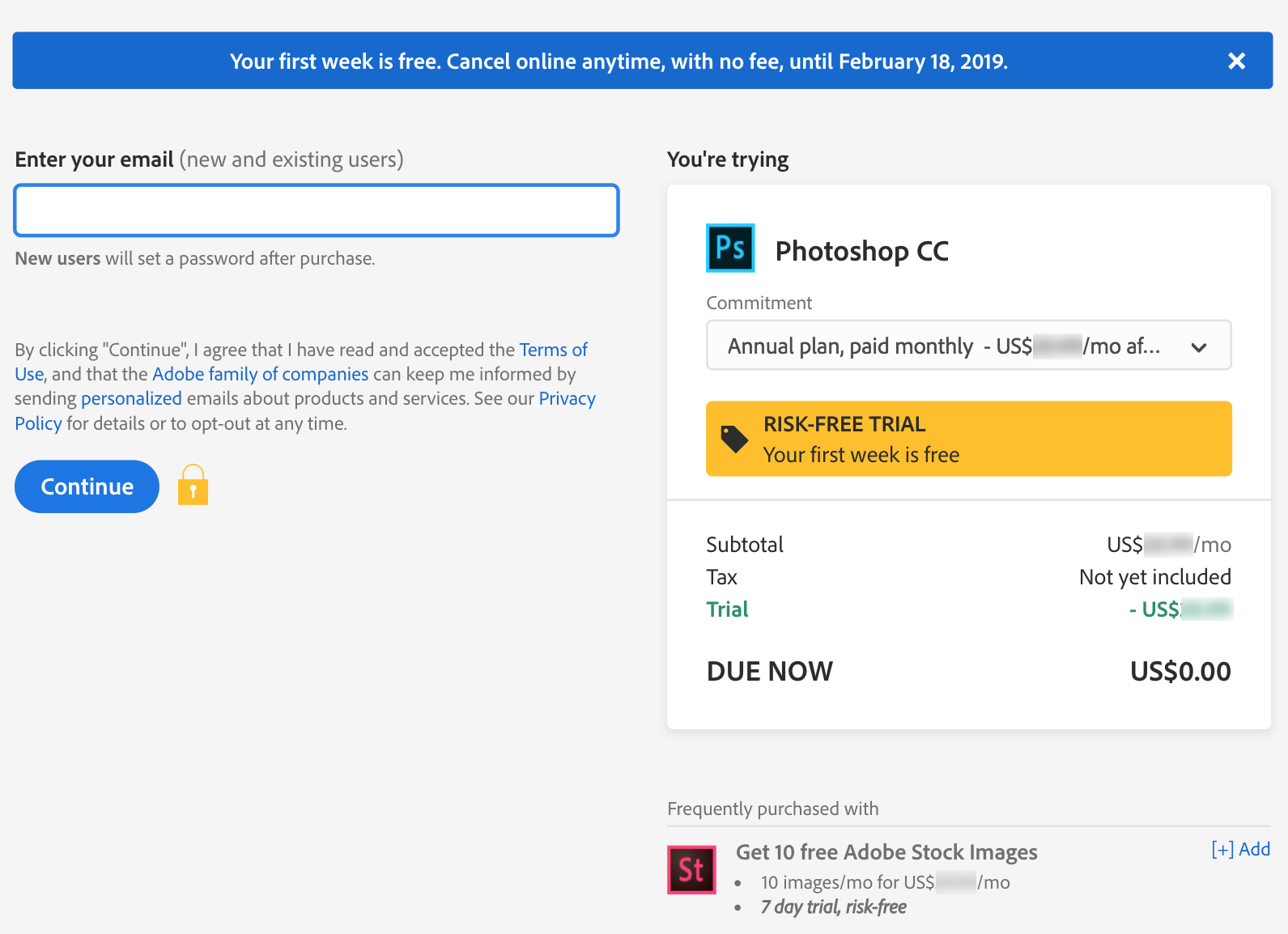Image resolution: width=1288 pixels, height=934 pixels.
Task: Click the 'US$0.00' total amount
Action: click(x=1180, y=671)
